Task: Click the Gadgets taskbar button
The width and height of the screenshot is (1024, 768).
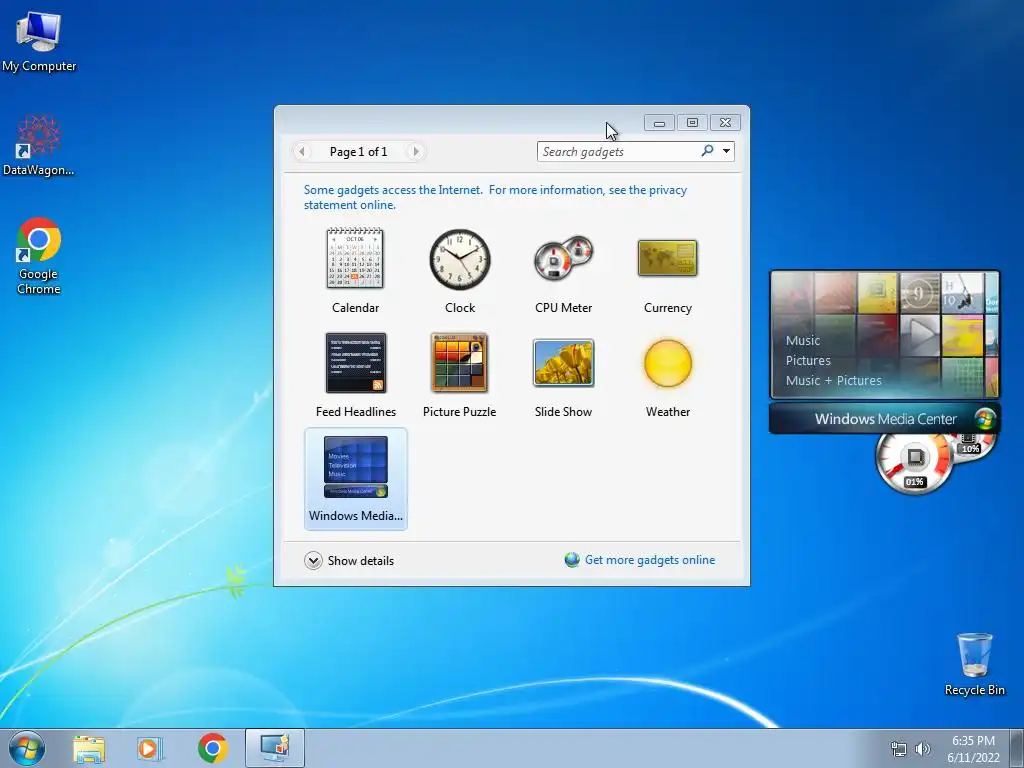Action: pyautogui.click(x=275, y=748)
